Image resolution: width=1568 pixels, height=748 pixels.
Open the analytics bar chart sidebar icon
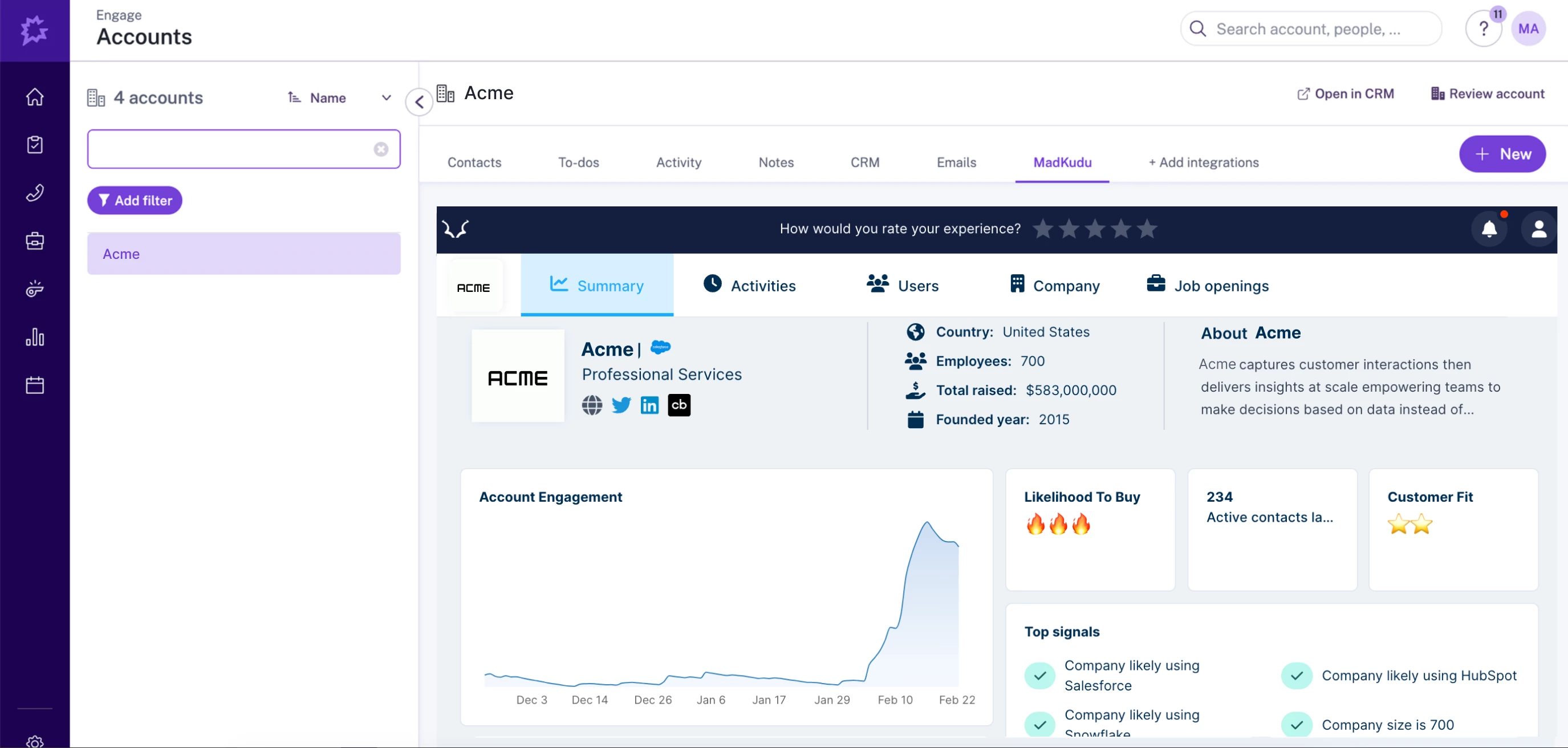[x=35, y=336]
